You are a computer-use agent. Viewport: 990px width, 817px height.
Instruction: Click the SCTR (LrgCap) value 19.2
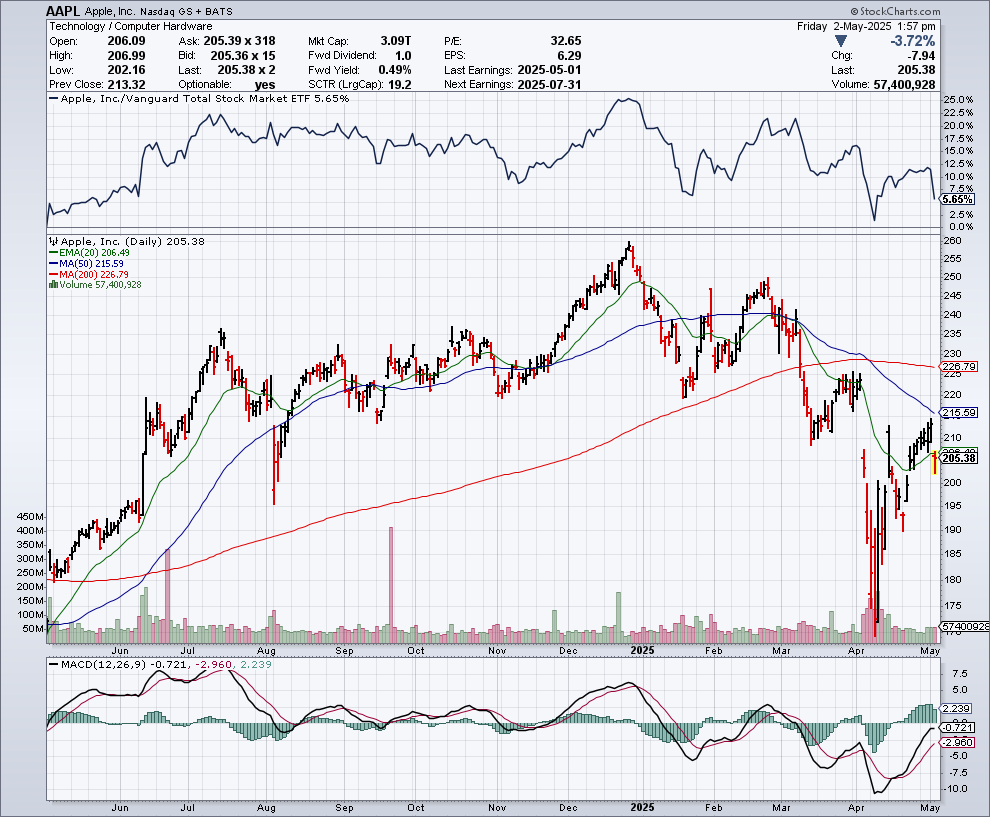pos(400,85)
